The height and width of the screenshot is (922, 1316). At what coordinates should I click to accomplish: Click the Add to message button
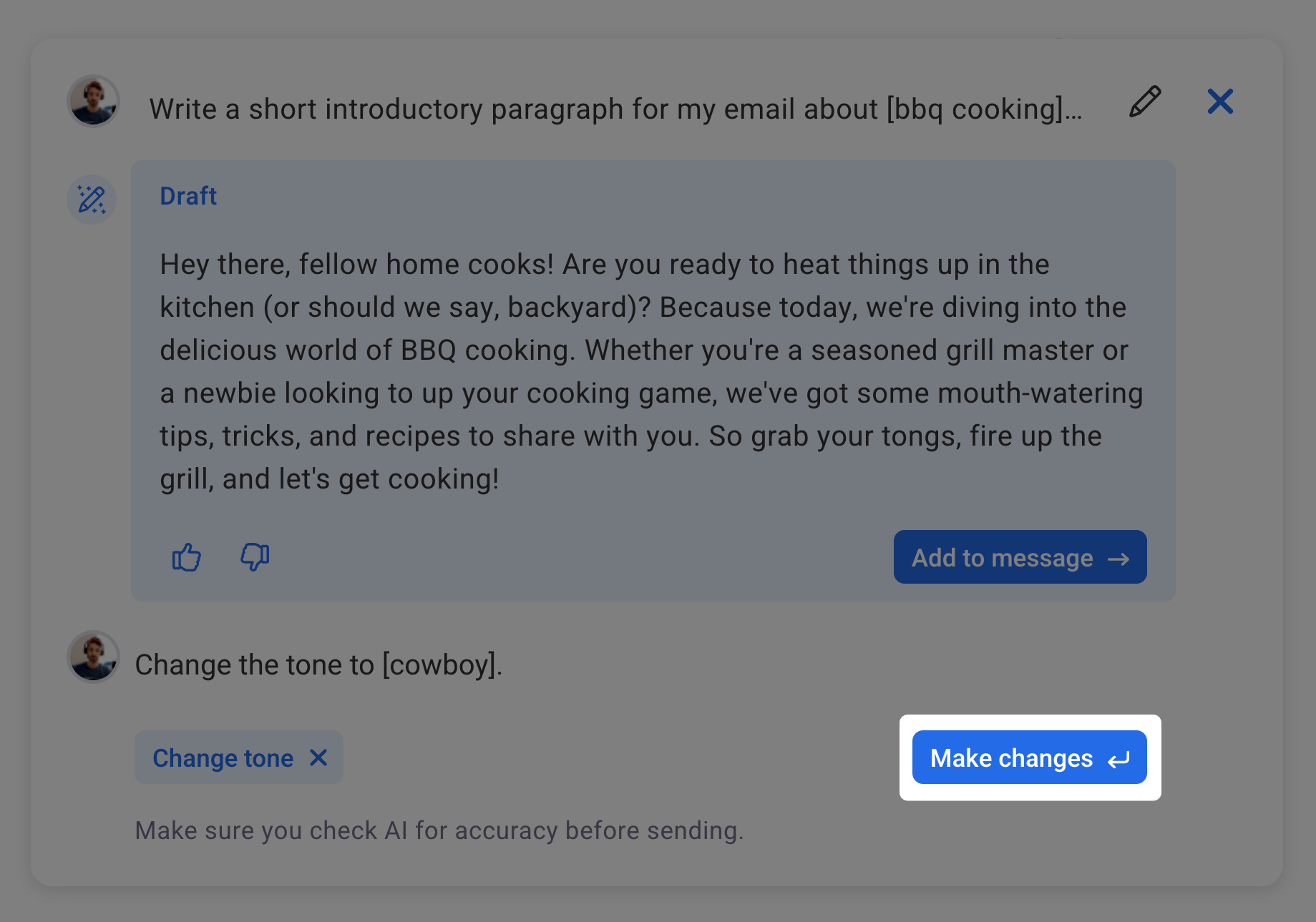1002,557
